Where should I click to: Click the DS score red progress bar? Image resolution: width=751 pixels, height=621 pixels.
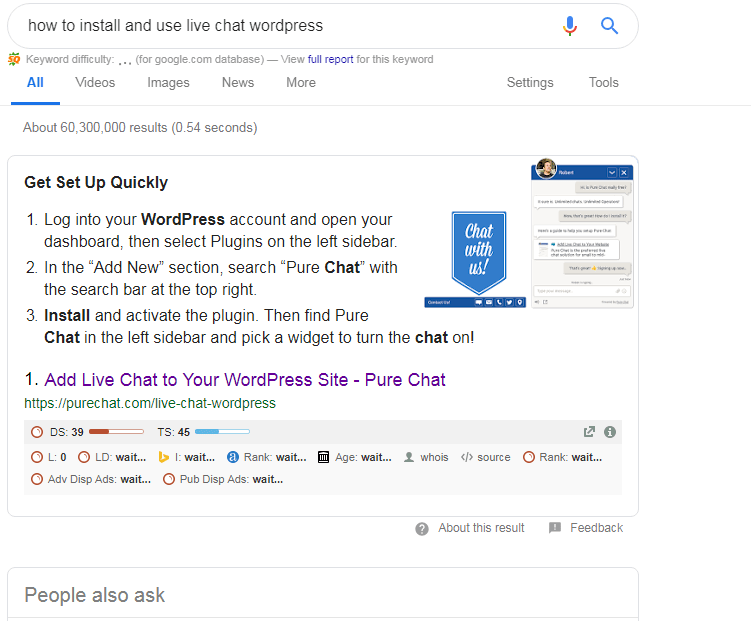coord(116,432)
